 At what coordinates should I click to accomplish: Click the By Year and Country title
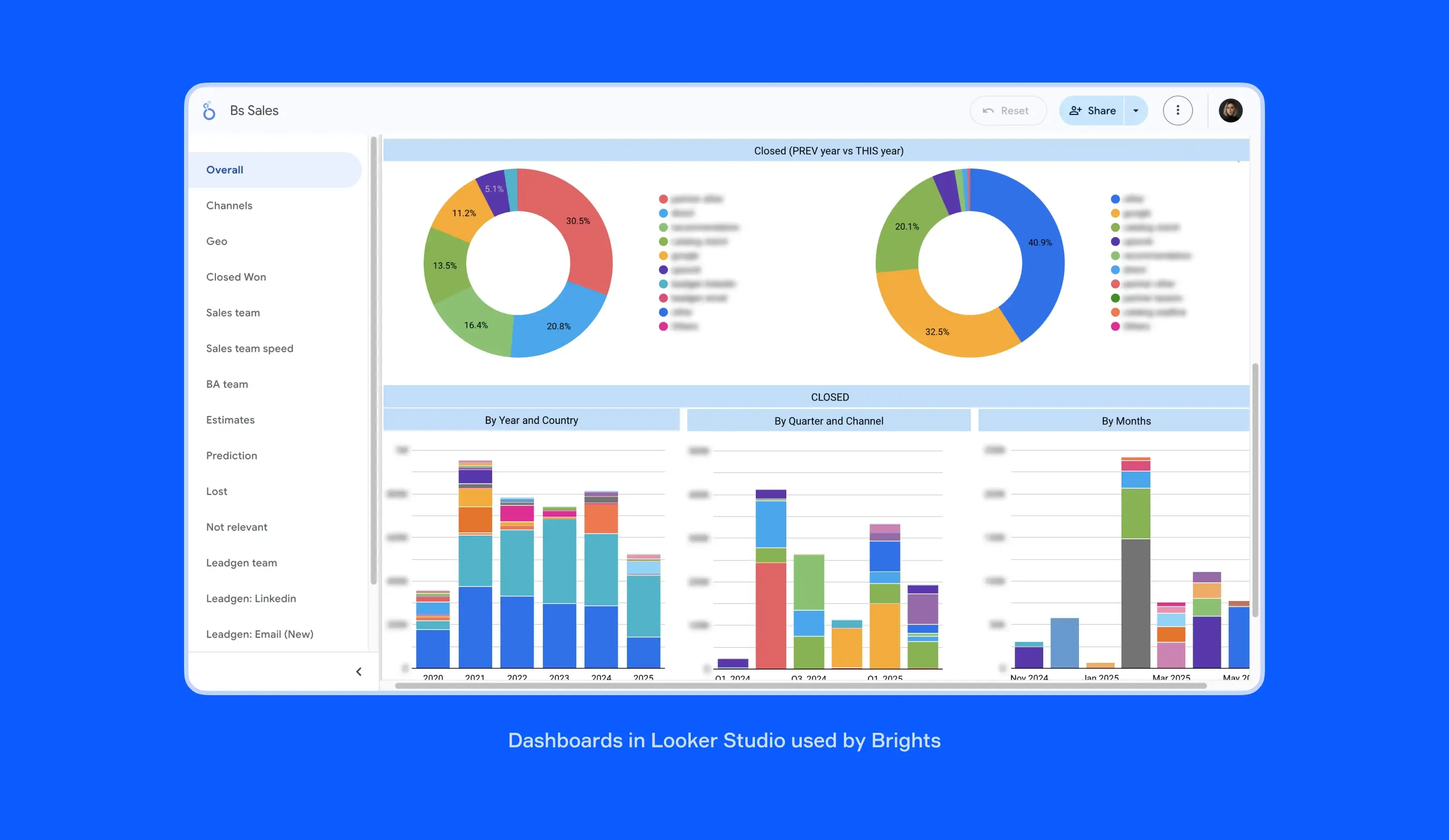tap(531, 420)
